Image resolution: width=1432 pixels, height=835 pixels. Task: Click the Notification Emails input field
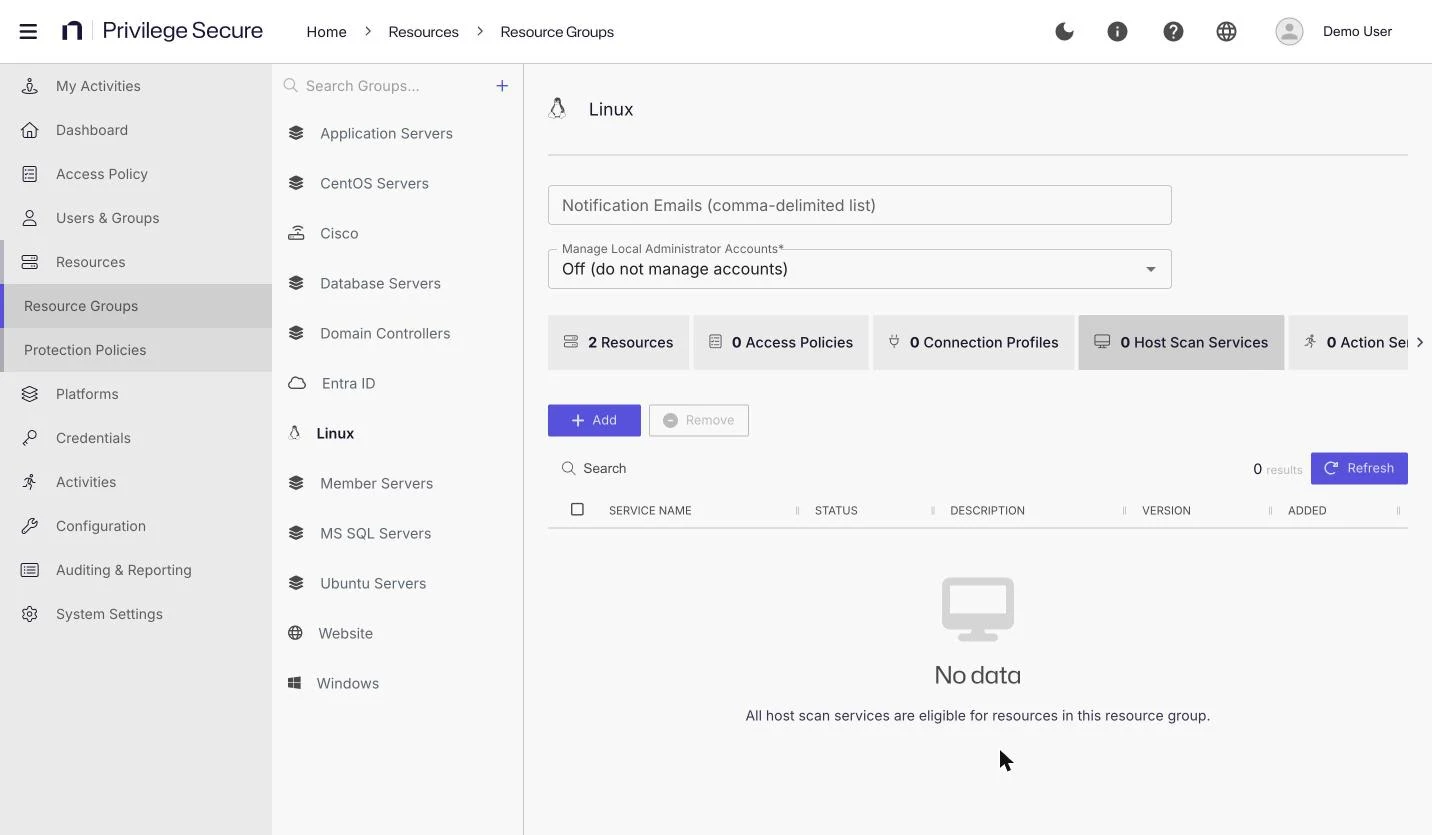click(860, 205)
